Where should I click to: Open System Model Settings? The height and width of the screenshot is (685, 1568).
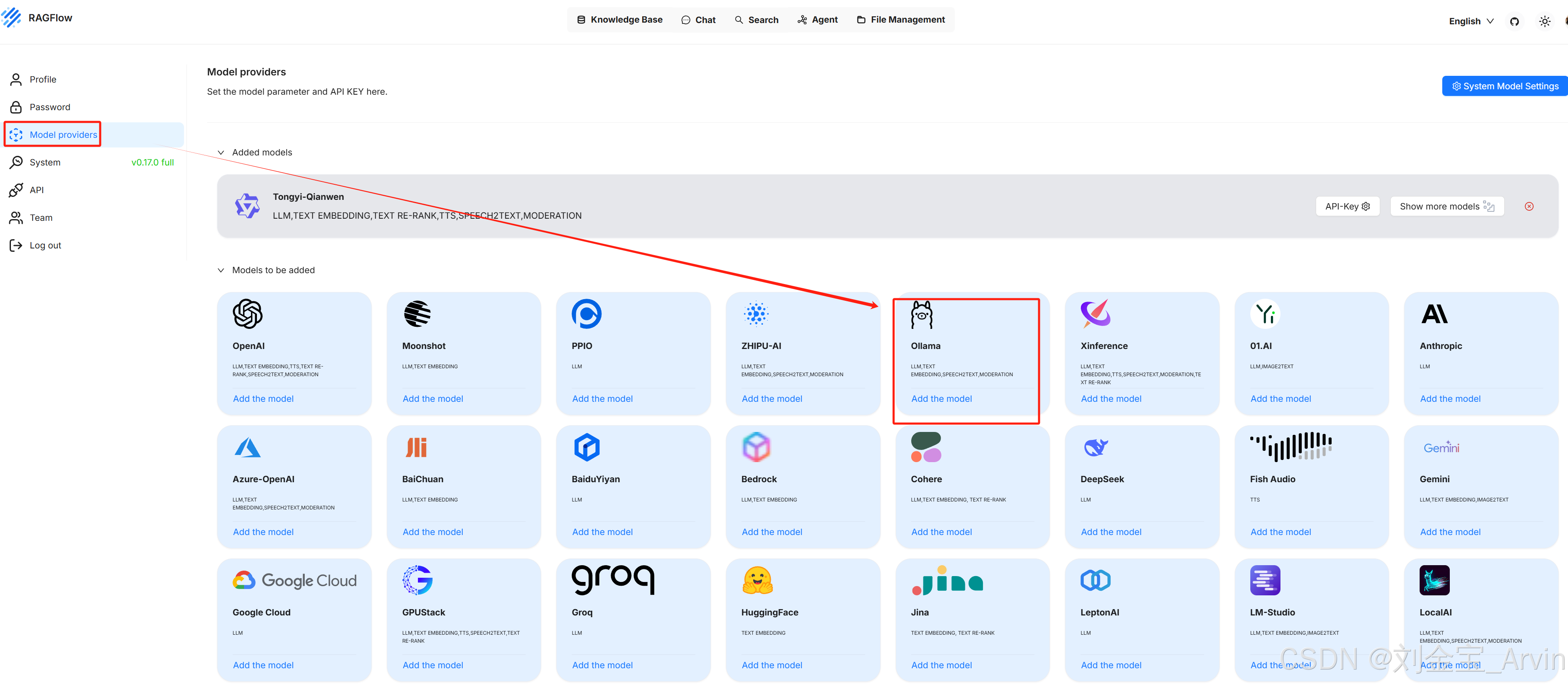pyautogui.click(x=1505, y=86)
